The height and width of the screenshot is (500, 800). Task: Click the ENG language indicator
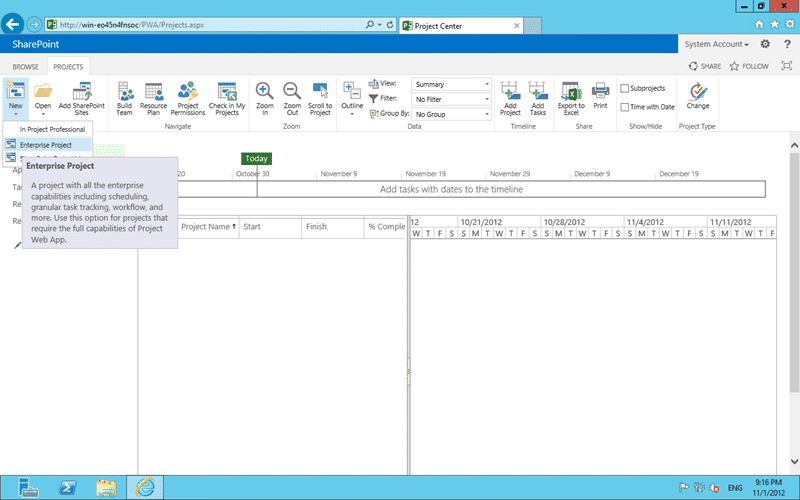tap(735, 488)
